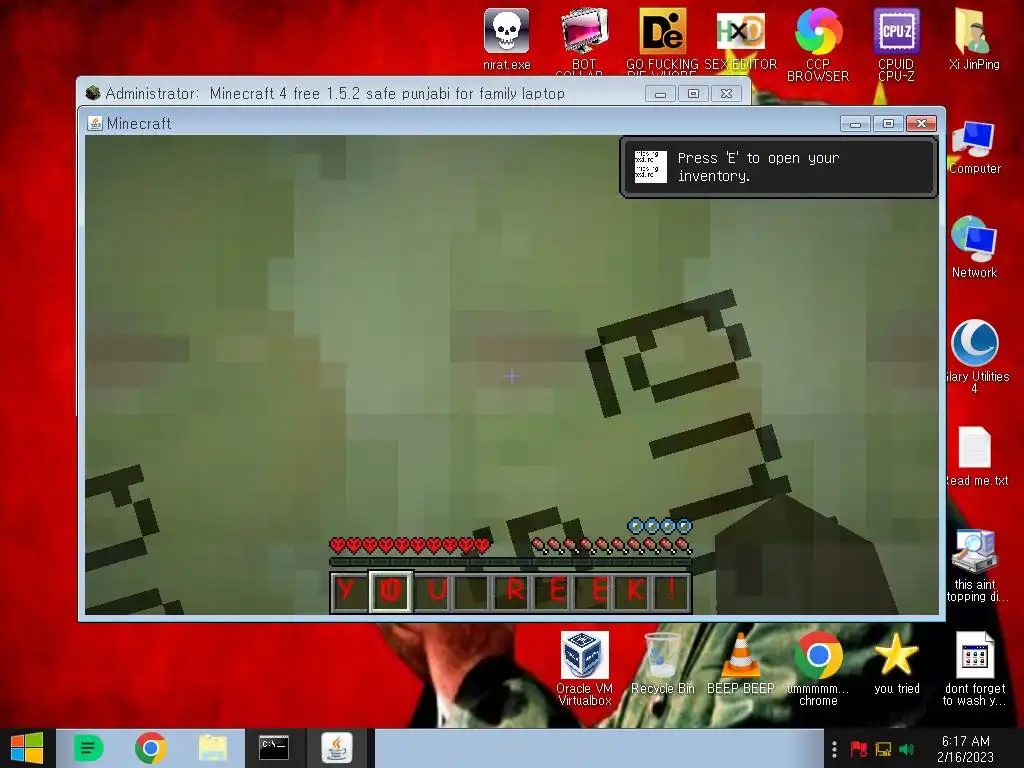Screen dimensions: 1024x768
Task: Click the 'Press E to open your inventory' toast
Action: click(x=778, y=167)
